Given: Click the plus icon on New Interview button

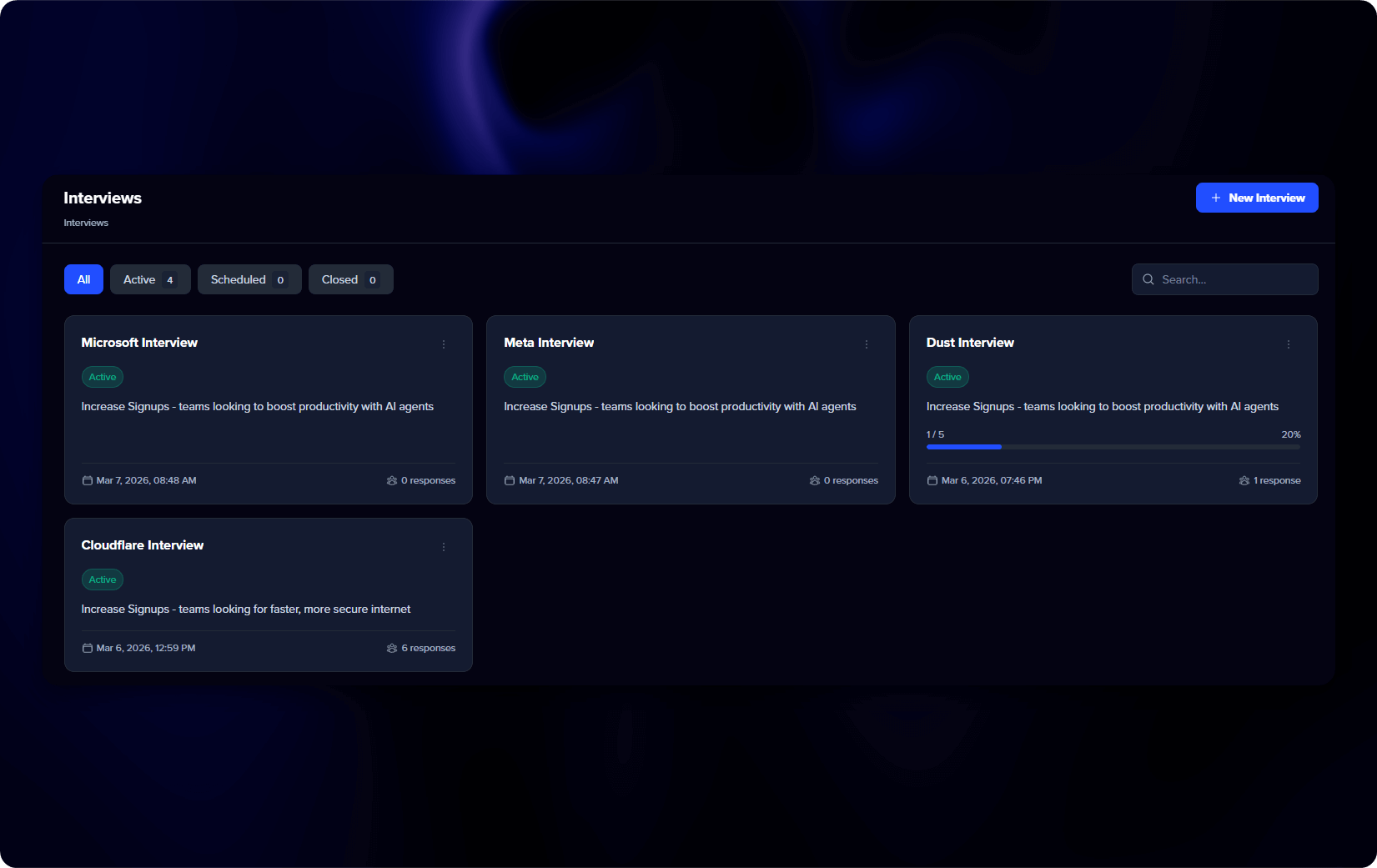Looking at the screenshot, I should pos(1217,198).
